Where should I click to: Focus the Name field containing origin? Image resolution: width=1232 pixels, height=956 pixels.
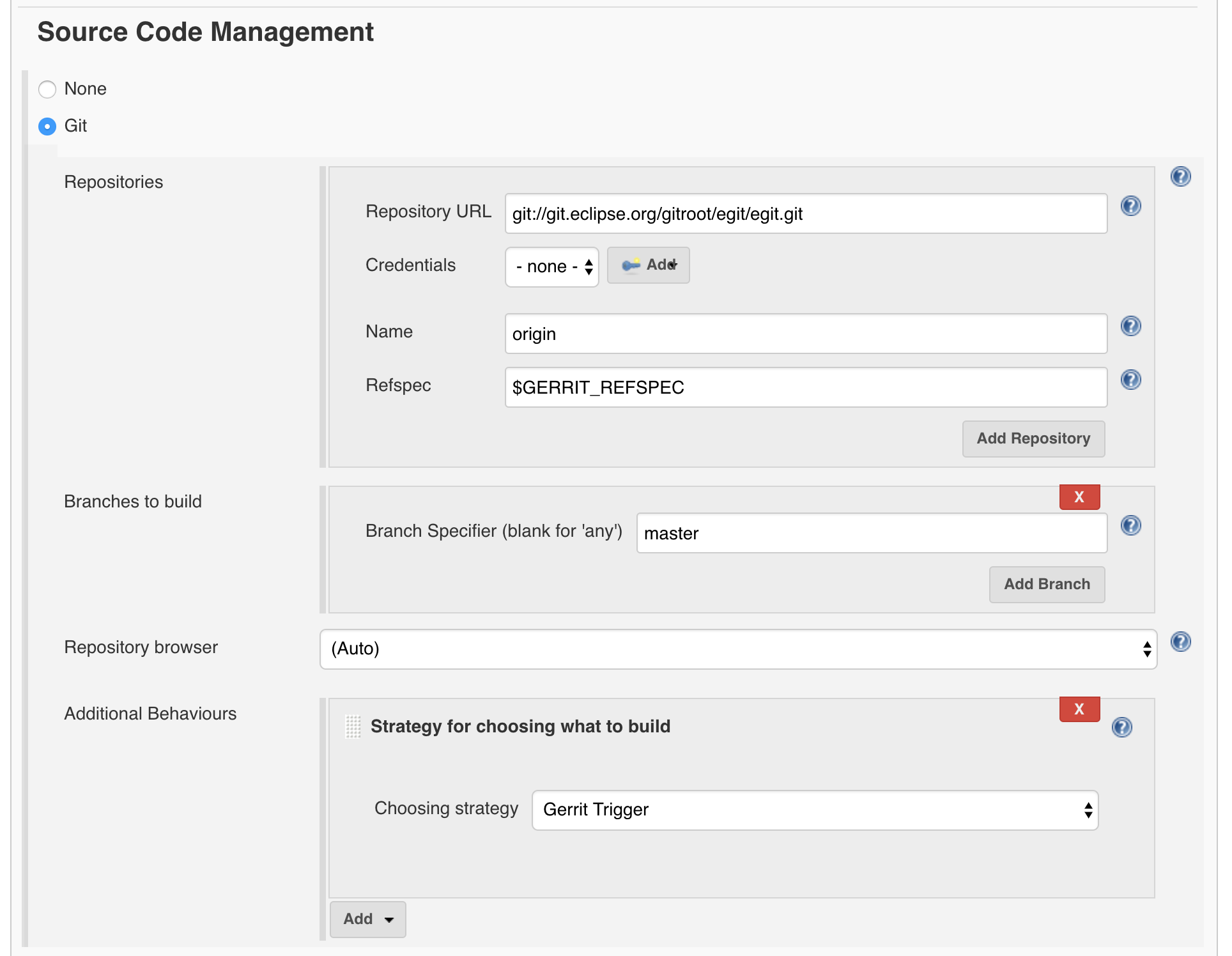[x=806, y=334]
